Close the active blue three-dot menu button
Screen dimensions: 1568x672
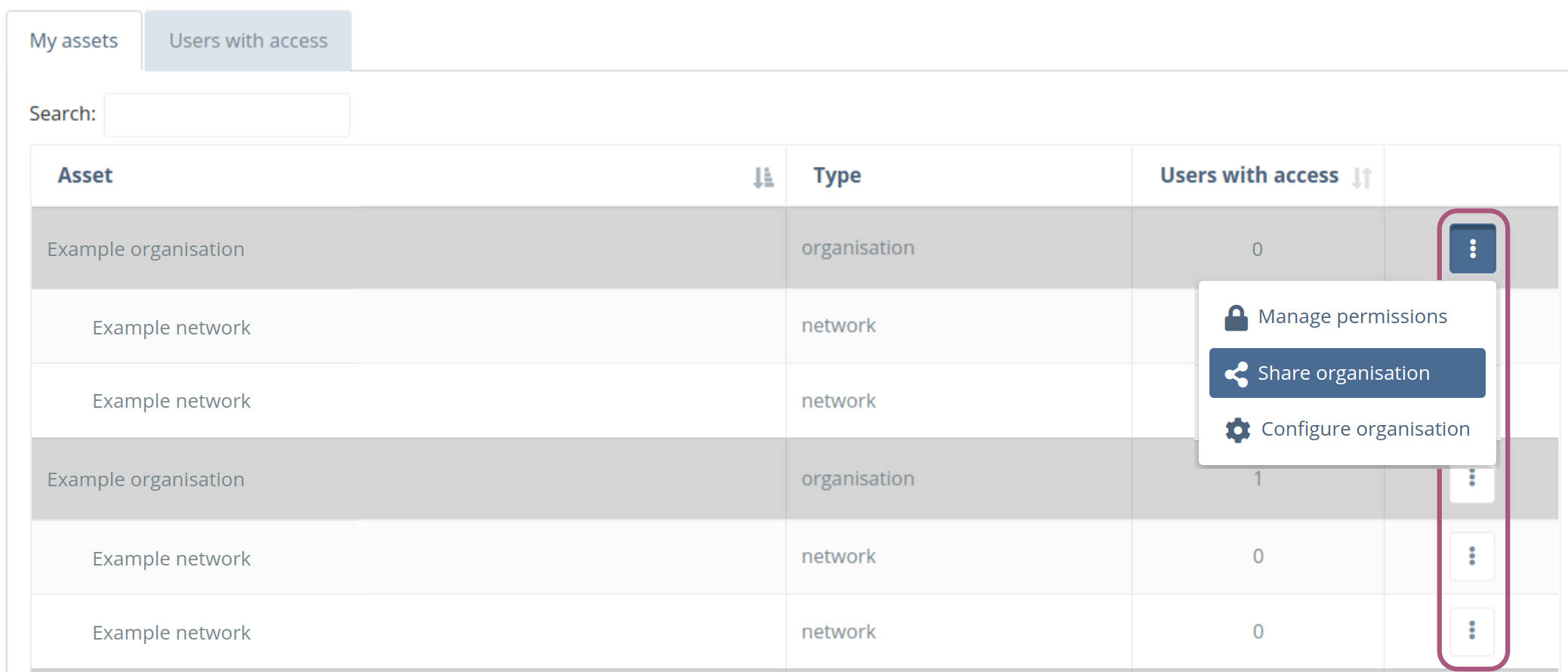pos(1472,248)
